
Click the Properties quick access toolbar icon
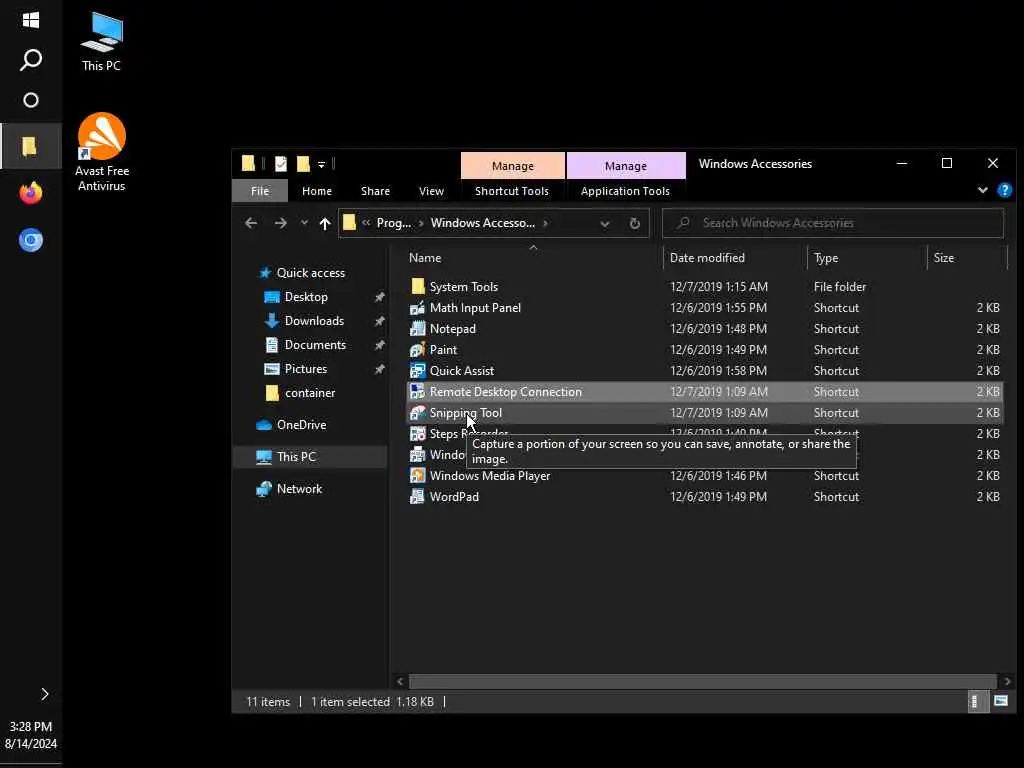click(x=281, y=164)
